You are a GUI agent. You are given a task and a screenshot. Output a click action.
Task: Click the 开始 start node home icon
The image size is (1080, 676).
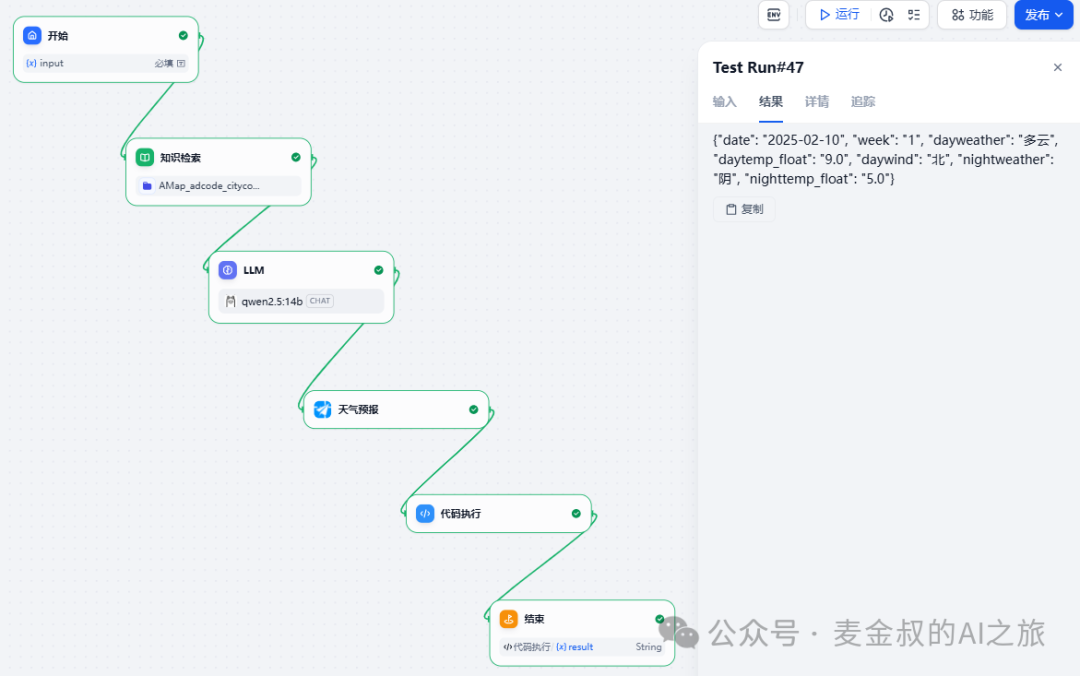point(32,36)
